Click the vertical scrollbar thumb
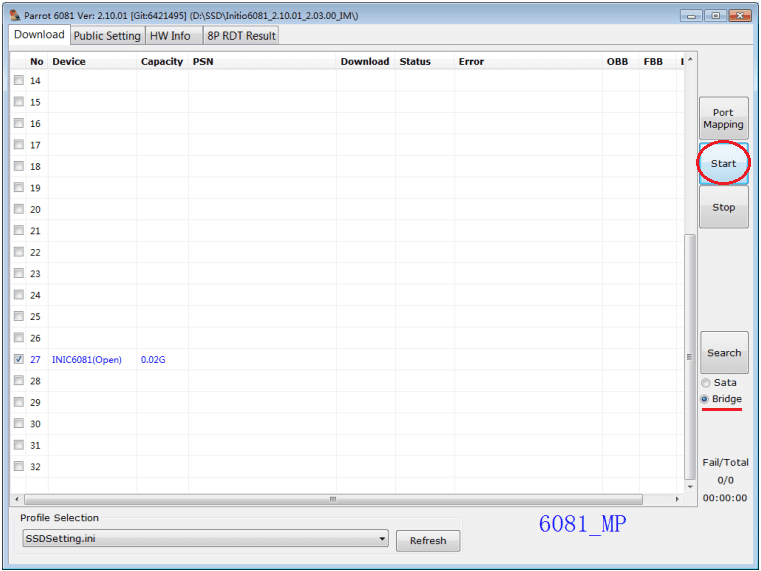Screen dimensions: 761x571 pyautogui.click(x=690, y=357)
